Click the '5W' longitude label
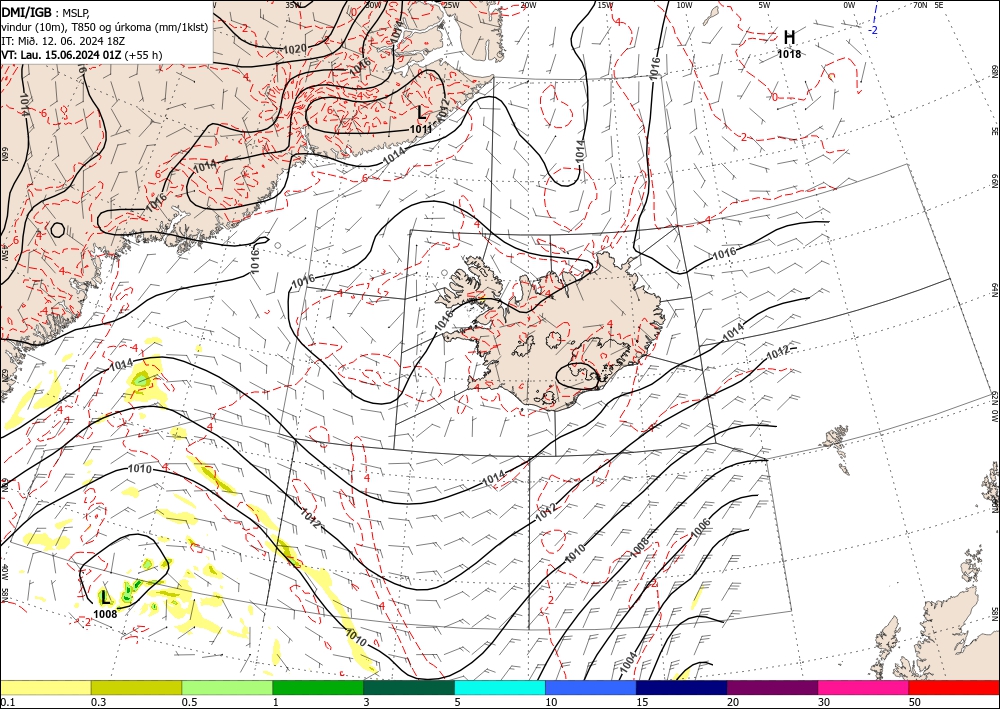Screen dimensions: 1000x709 click(x=764, y=5)
